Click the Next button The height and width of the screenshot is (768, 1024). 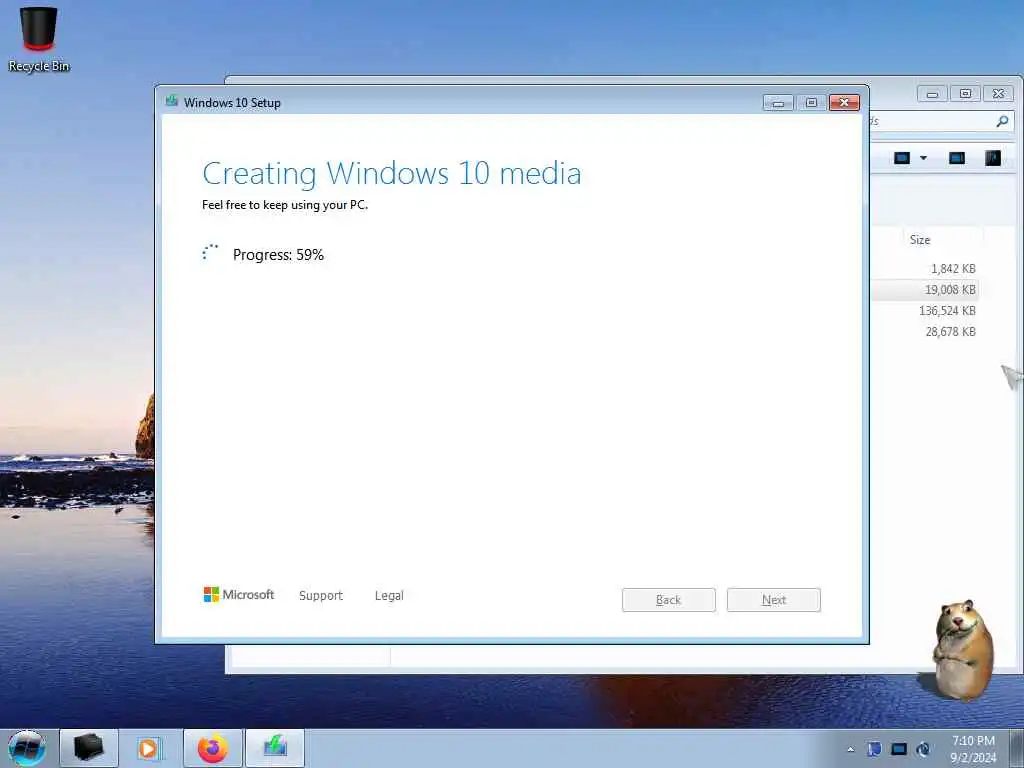click(774, 600)
